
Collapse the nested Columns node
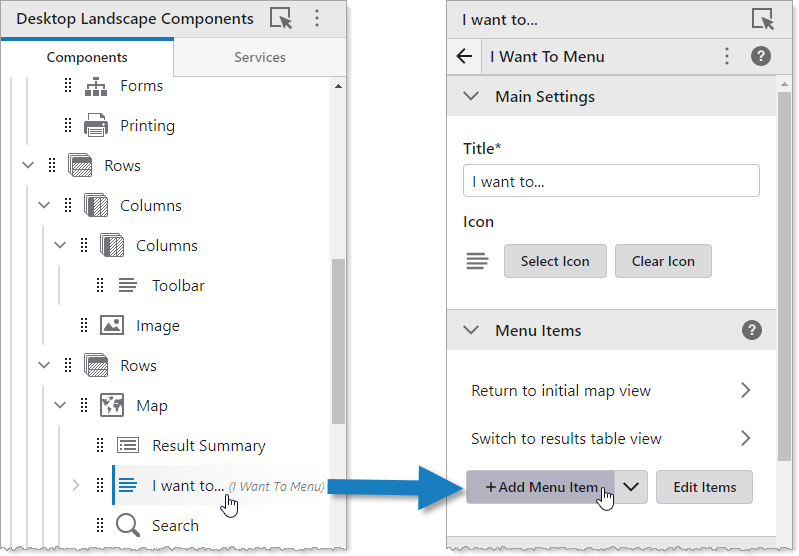60,245
